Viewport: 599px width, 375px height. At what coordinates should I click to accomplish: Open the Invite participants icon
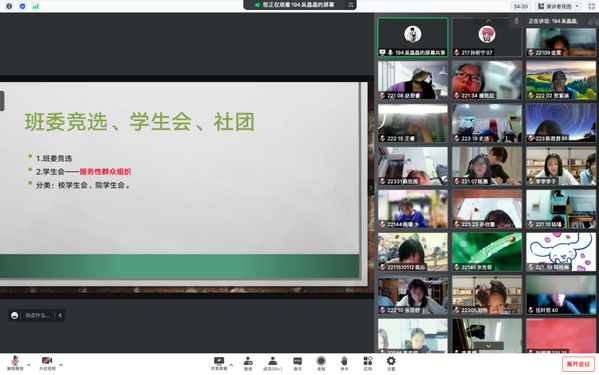(x=248, y=364)
